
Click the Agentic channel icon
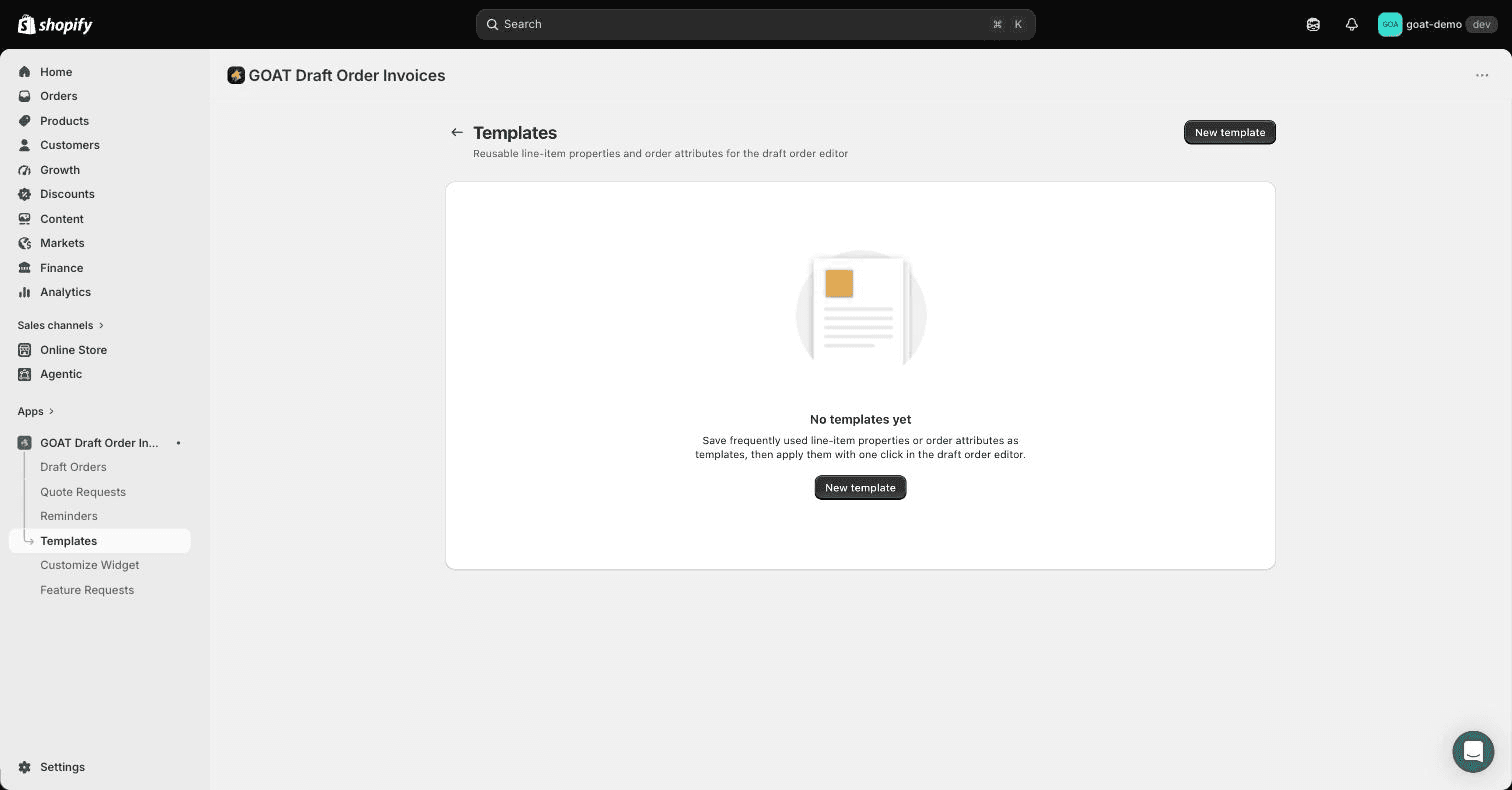[x=25, y=374]
